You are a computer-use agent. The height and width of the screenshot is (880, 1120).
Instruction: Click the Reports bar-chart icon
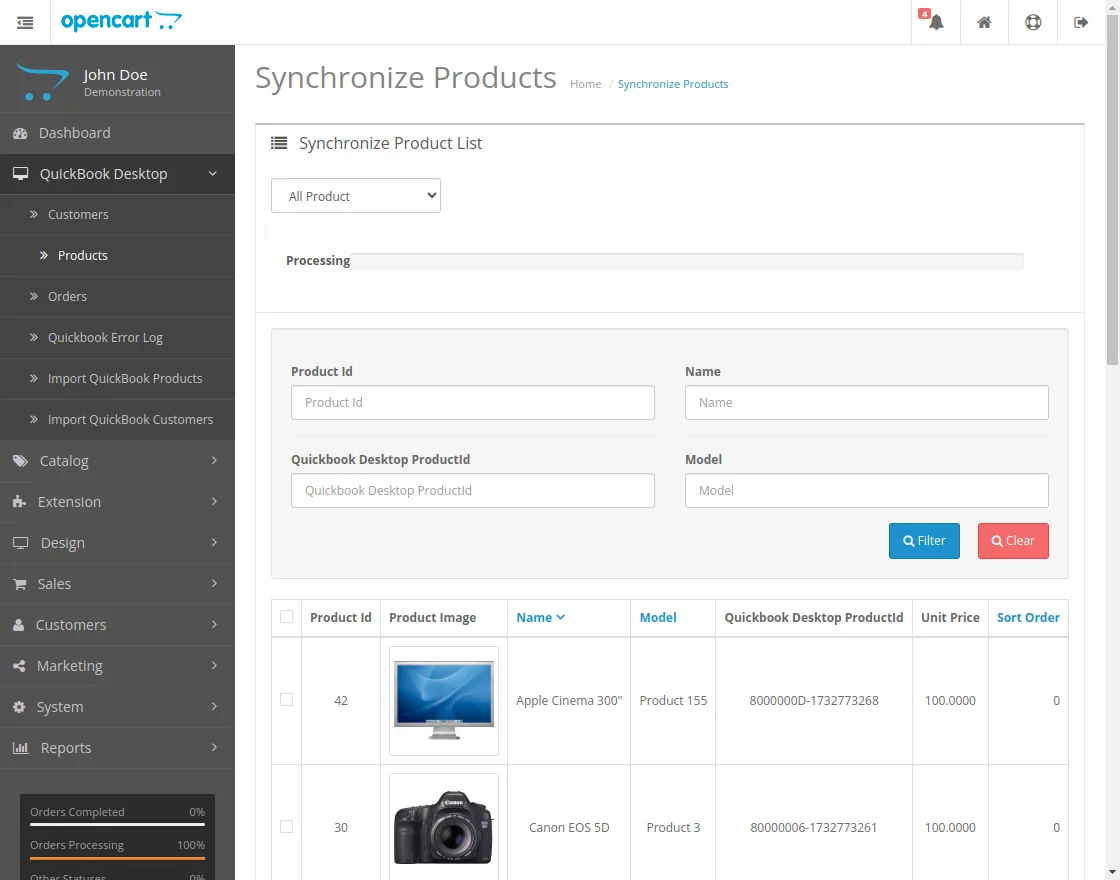tap(22, 747)
